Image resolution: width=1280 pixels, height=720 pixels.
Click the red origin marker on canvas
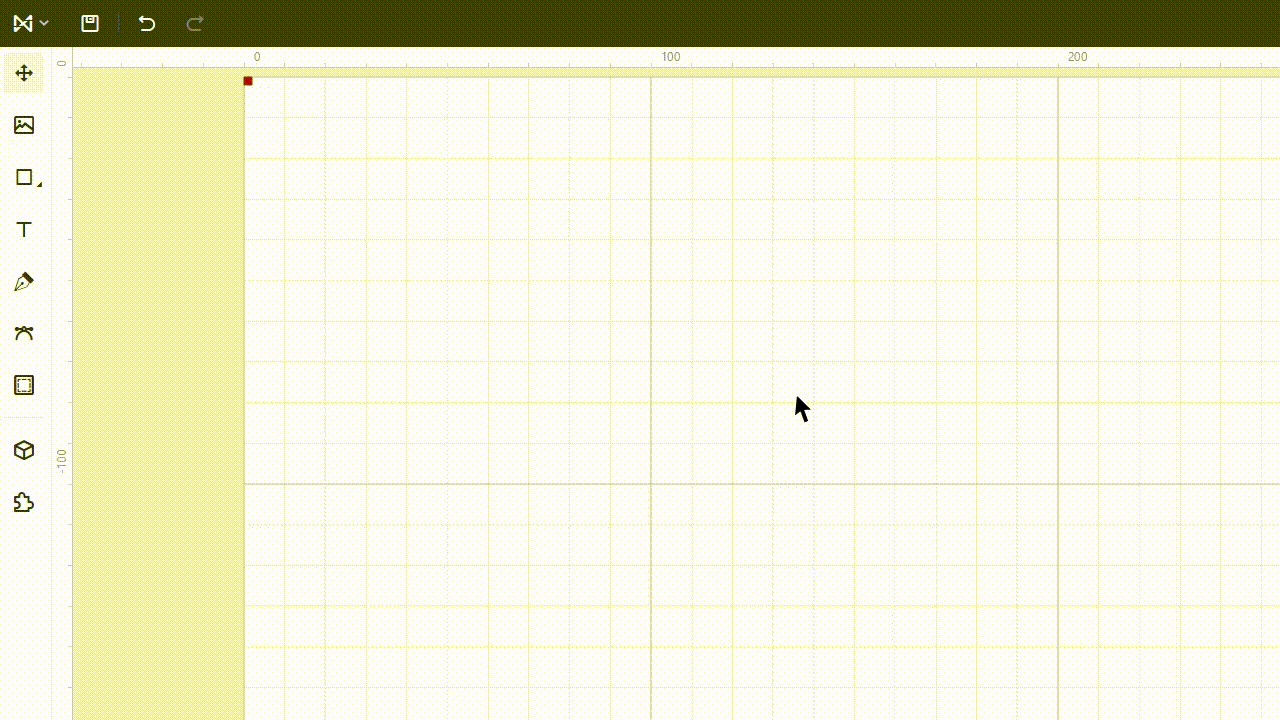pos(248,81)
